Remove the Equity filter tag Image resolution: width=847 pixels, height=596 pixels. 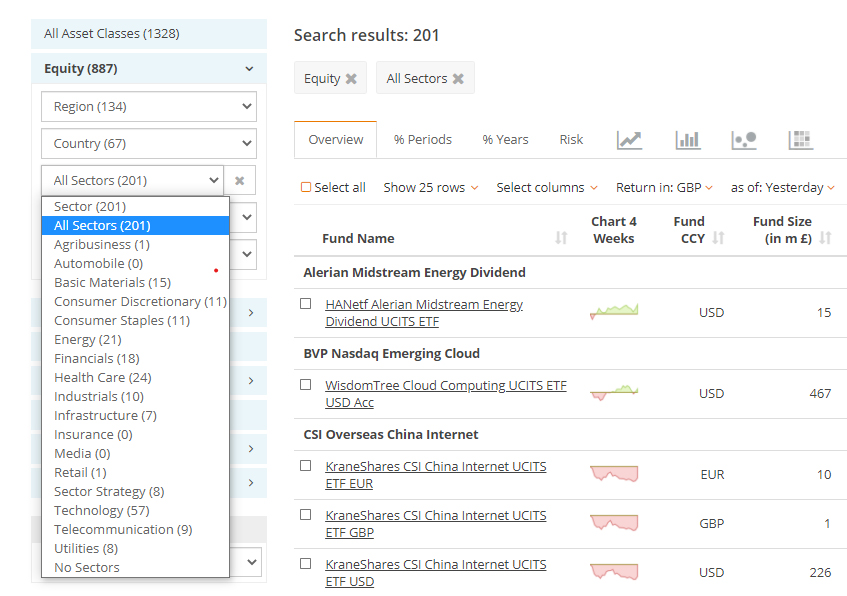(351, 79)
